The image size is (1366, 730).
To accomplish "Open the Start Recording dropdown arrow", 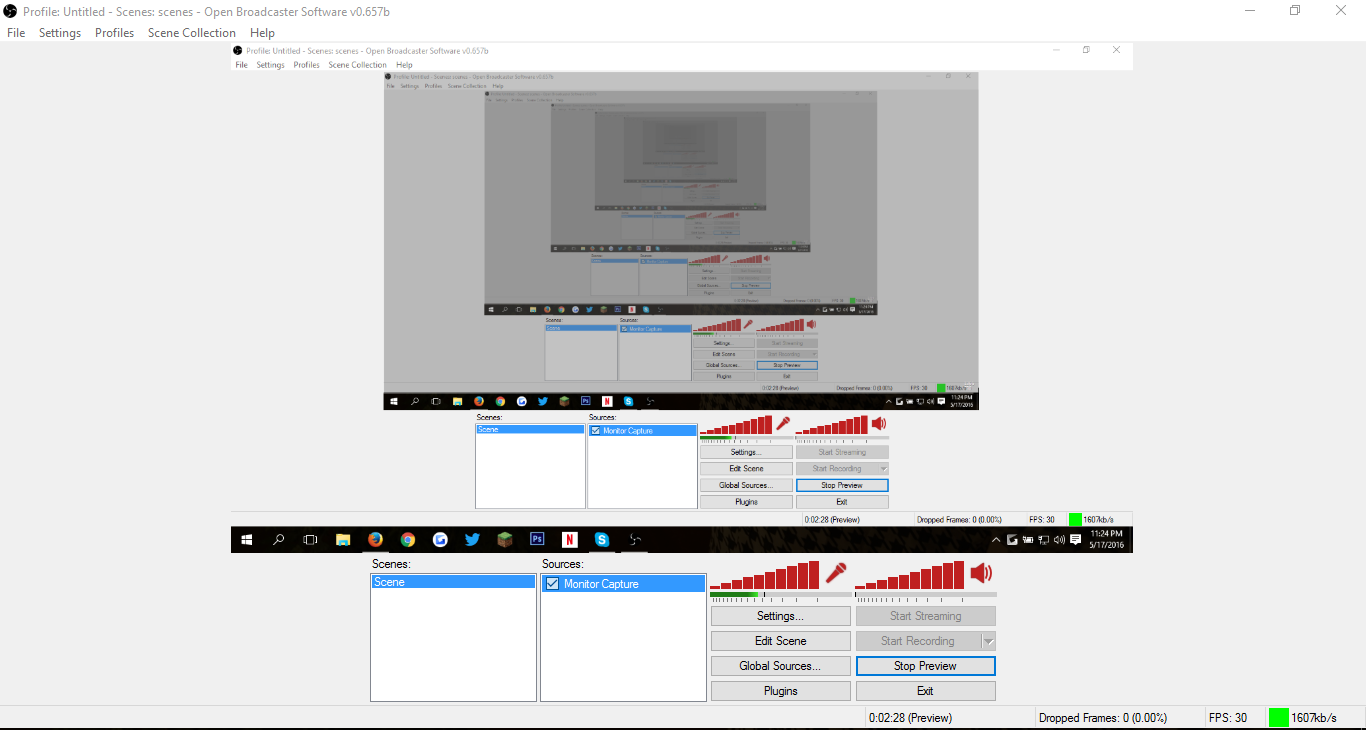I will click(988, 641).
